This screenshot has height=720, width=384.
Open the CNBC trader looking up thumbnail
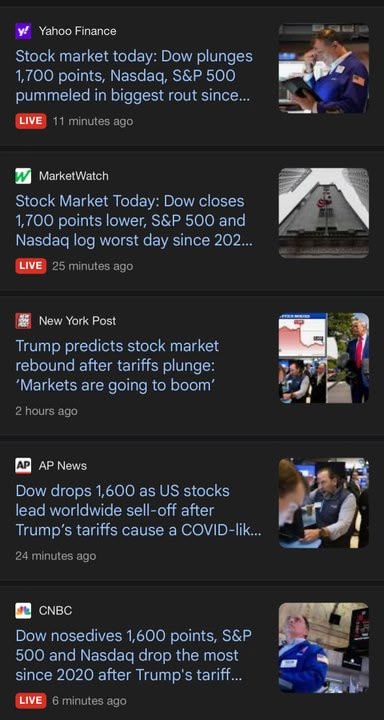click(x=324, y=648)
